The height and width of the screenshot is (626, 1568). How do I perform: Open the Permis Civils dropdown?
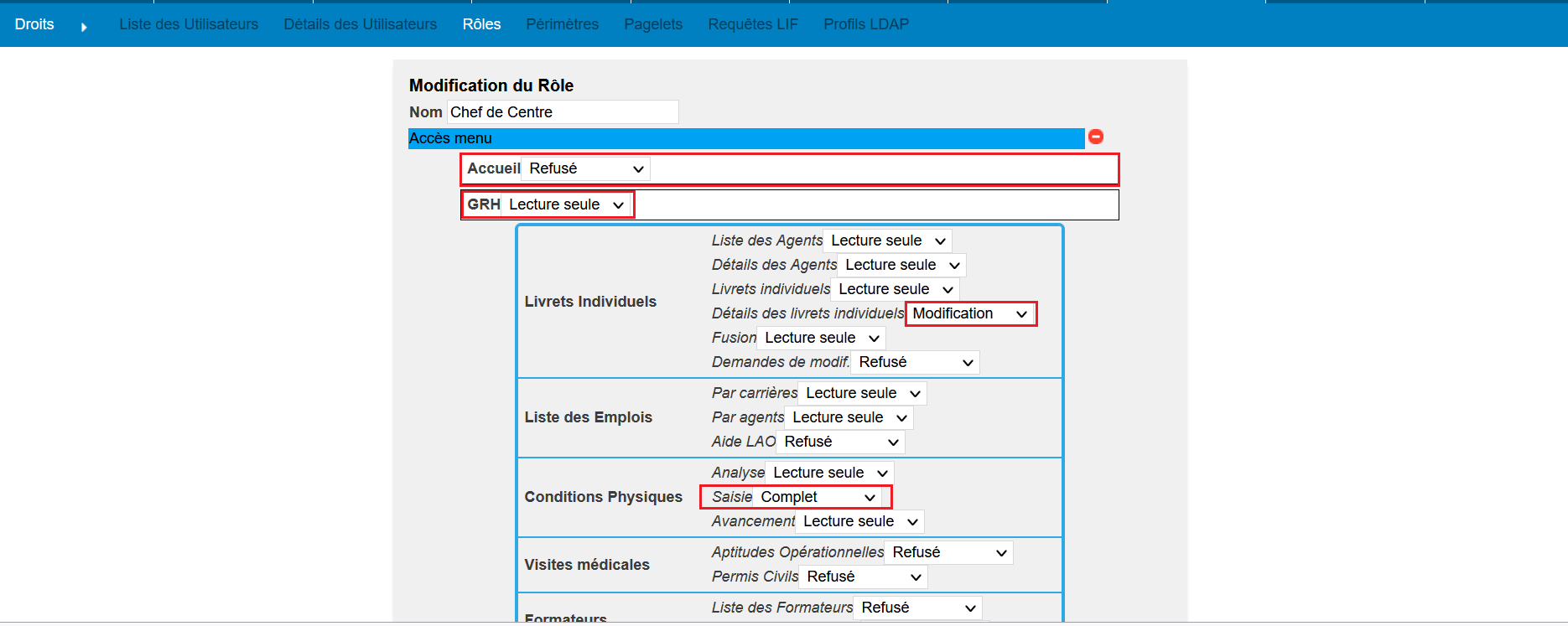click(x=863, y=577)
